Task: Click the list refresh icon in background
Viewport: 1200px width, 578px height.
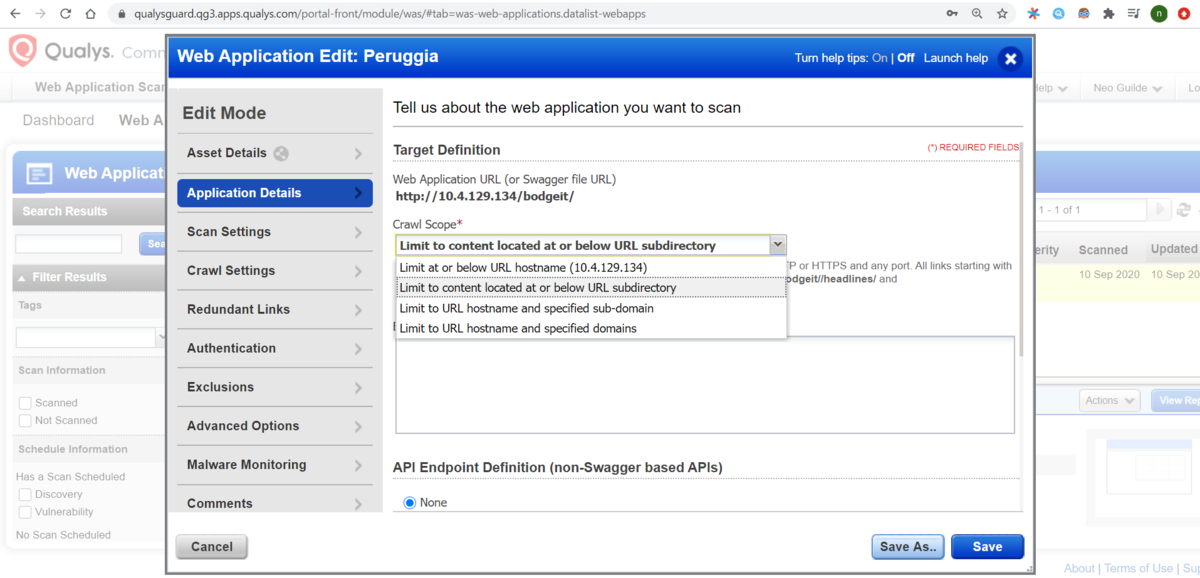Action: [x=1184, y=210]
